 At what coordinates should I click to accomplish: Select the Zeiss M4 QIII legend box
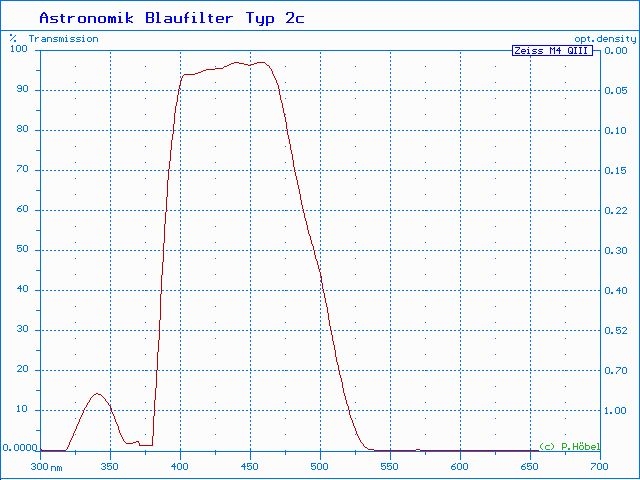click(x=552, y=50)
